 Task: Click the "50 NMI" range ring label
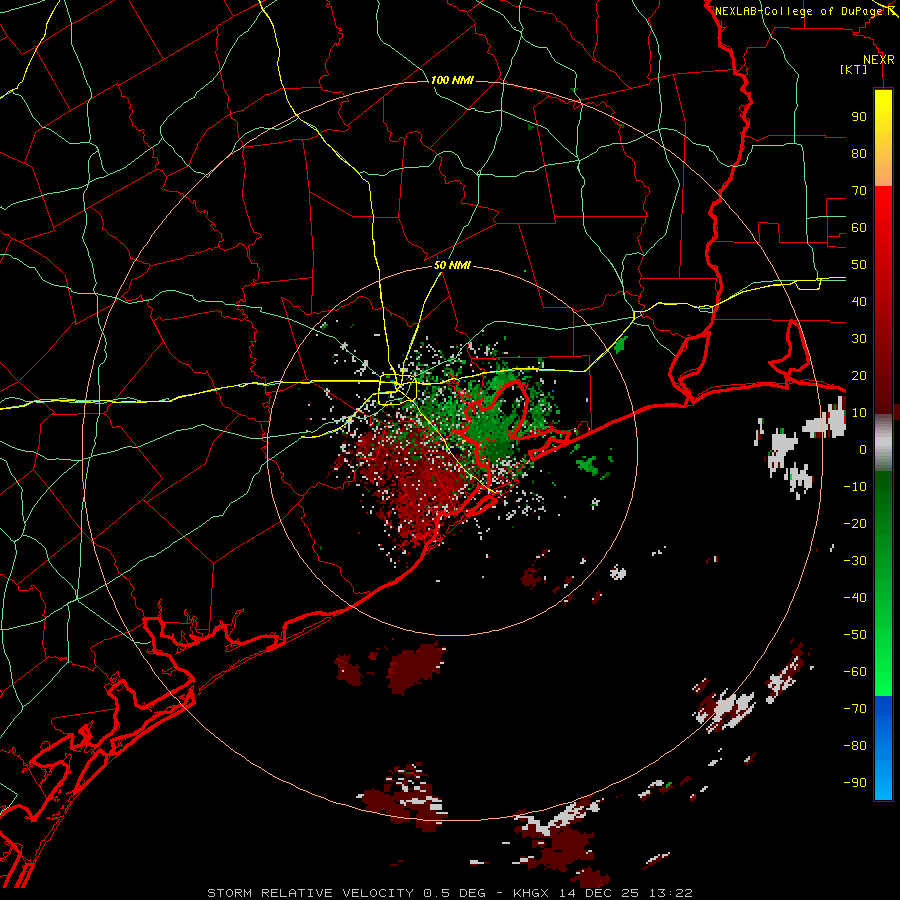[x=452, y=265]
